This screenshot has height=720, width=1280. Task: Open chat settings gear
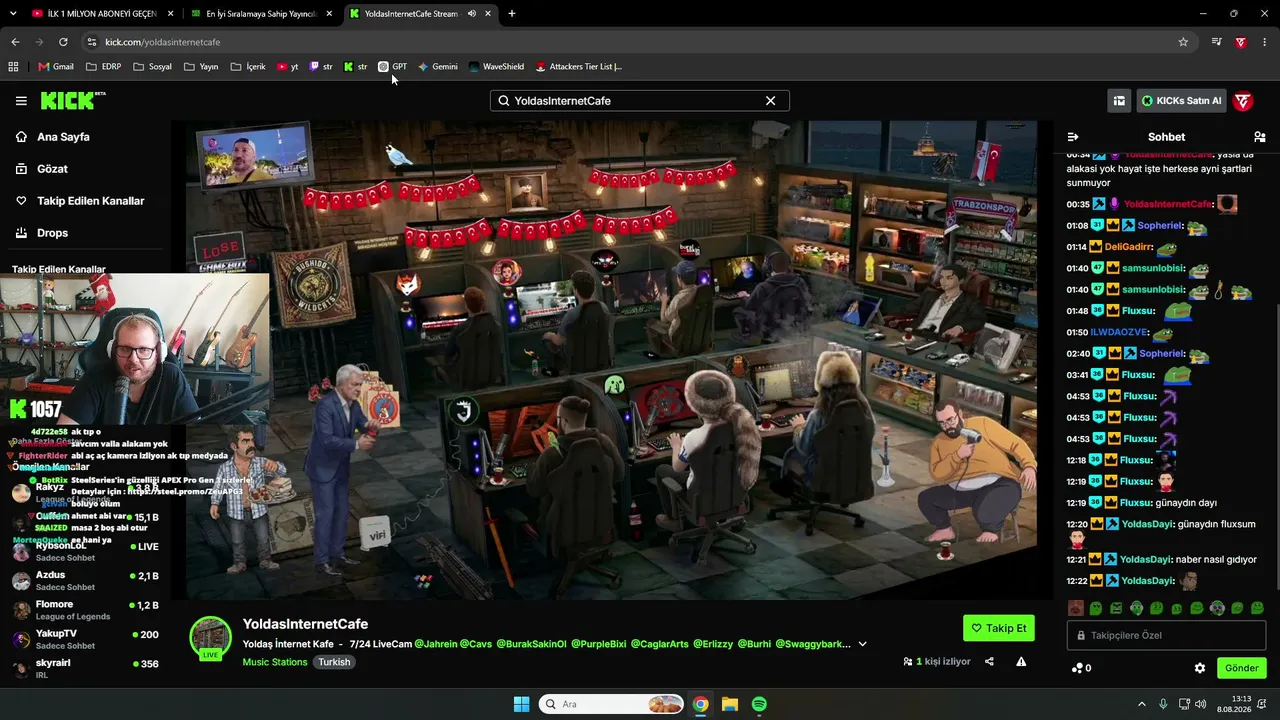coord(1200,668)
